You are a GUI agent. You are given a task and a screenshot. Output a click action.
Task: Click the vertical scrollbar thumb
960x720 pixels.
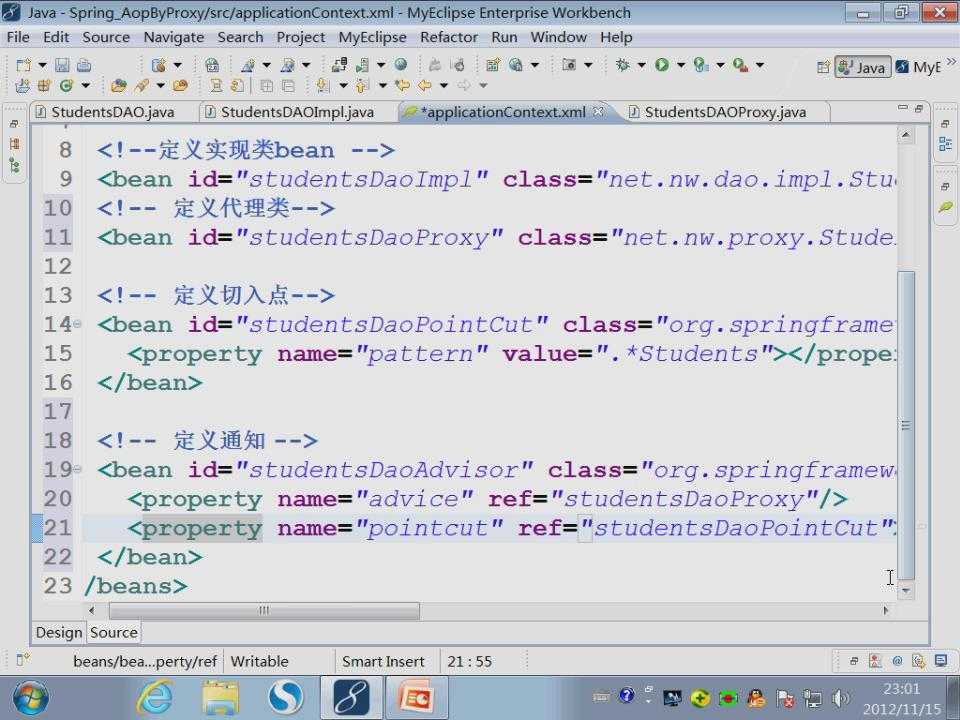(x=906, y=425)
